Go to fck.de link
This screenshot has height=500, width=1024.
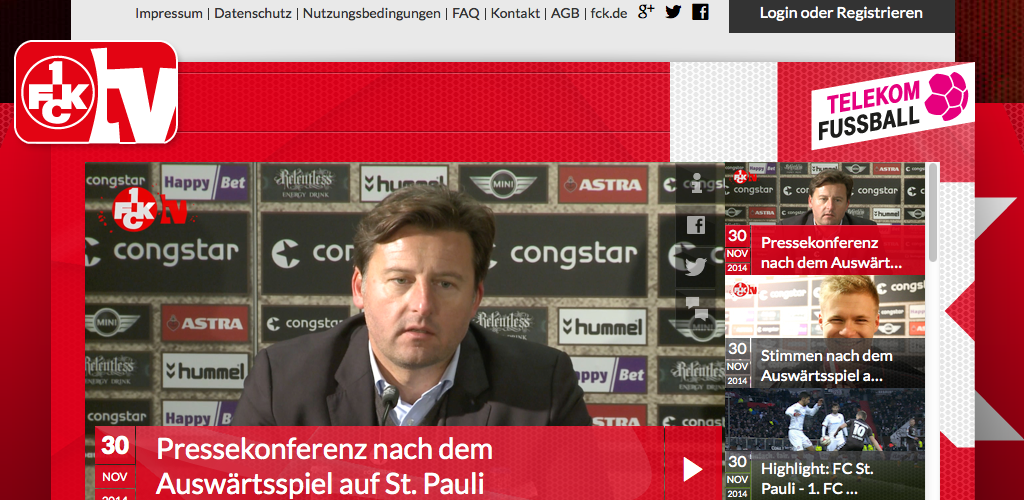(609, 13)
